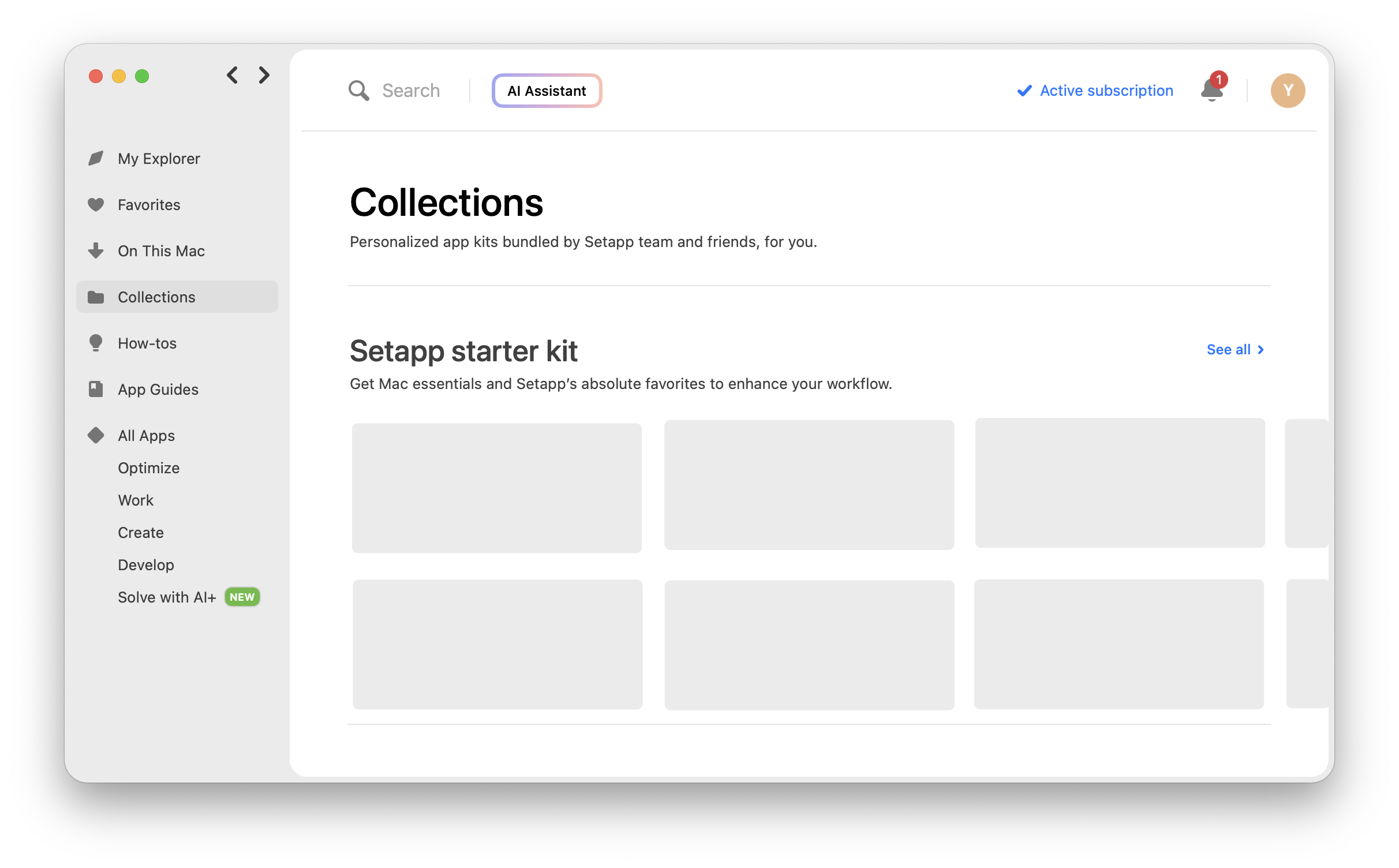Open How-tos via lightbulb icon

[x=96, y=343]
